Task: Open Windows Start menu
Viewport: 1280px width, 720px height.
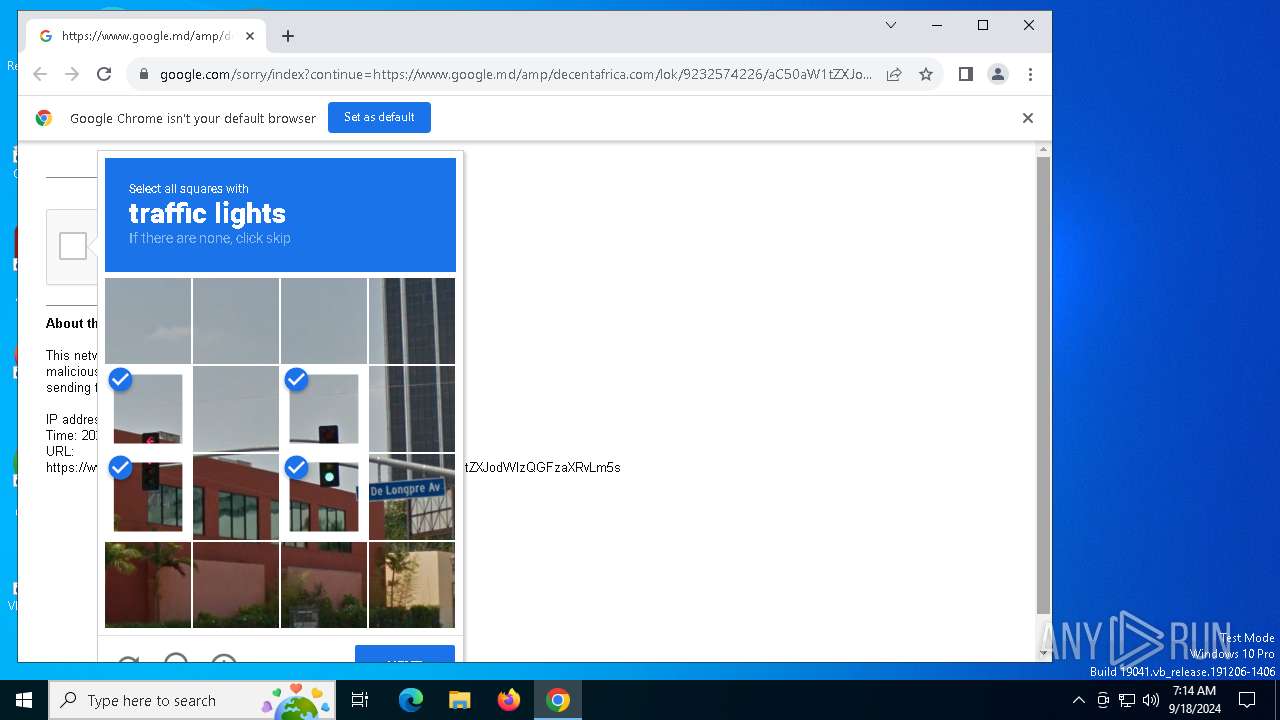Action: tap(24, 700)
